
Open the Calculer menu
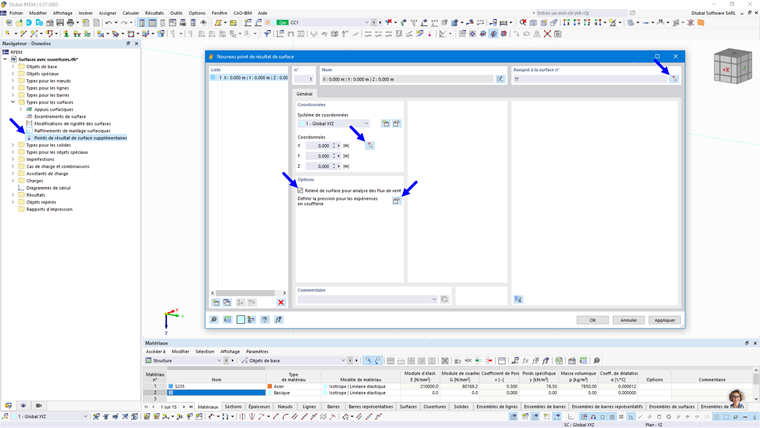(130, 13)
